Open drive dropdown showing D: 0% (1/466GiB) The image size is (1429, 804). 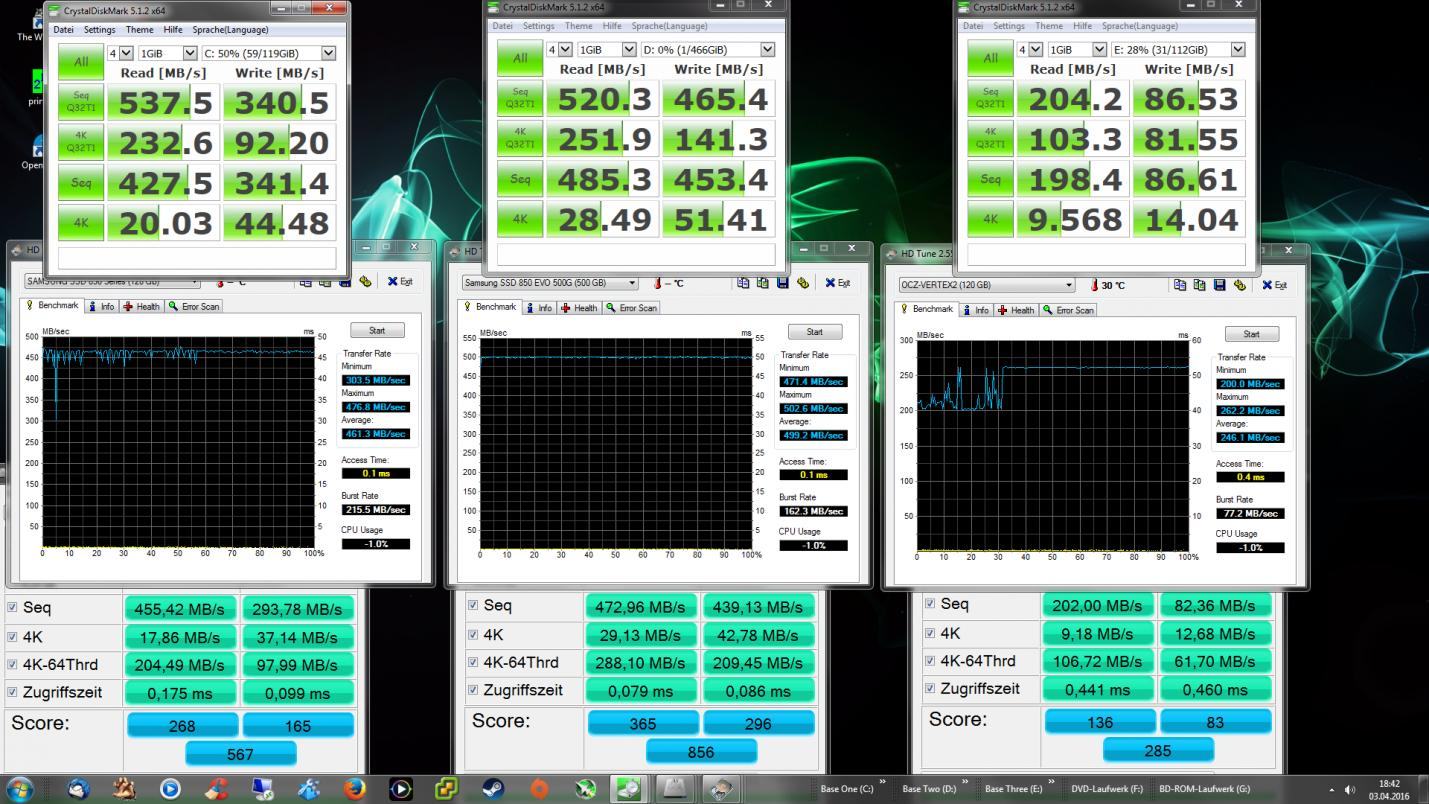pyautogui.click(x=708, y=49)
